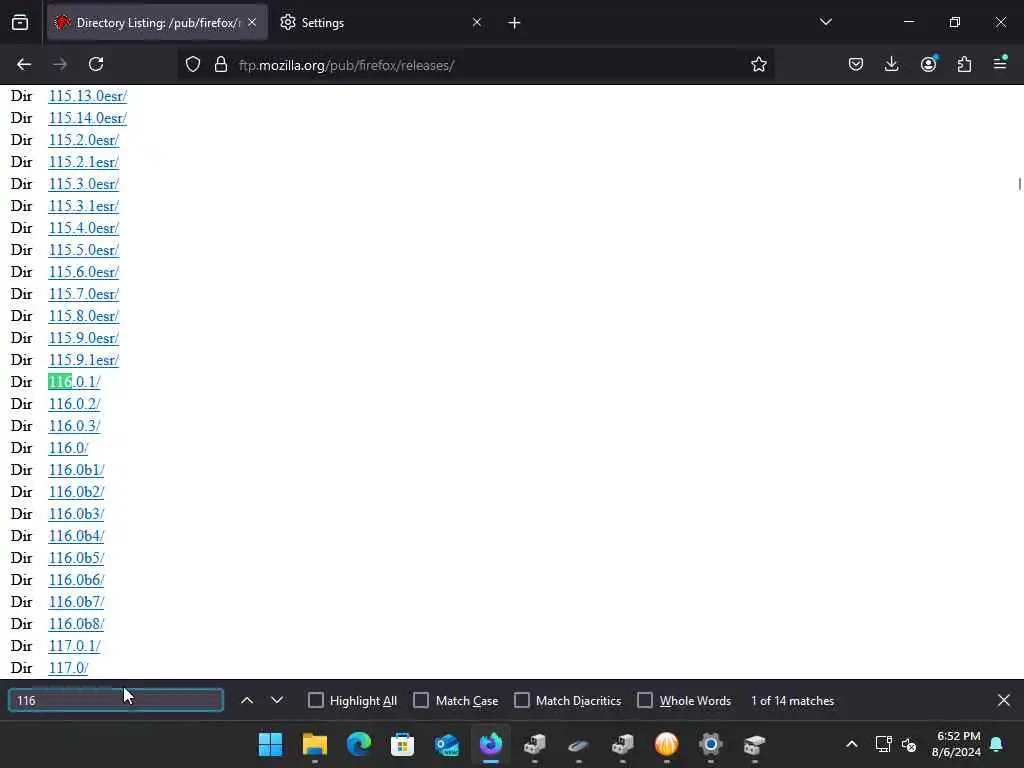The width and height of the screenshot is (1024, 768).
Task: Launch Microsoft Edge from taskbar
Action: 359,744
